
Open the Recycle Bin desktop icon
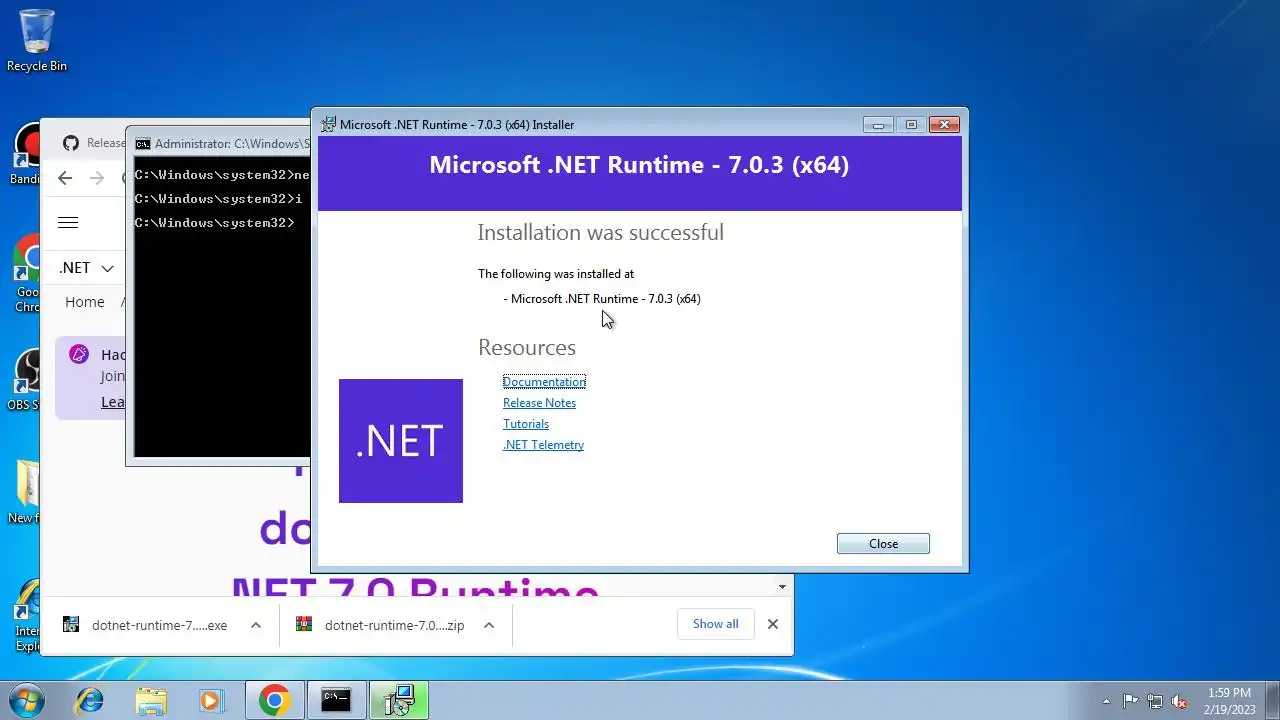point(37,40)
